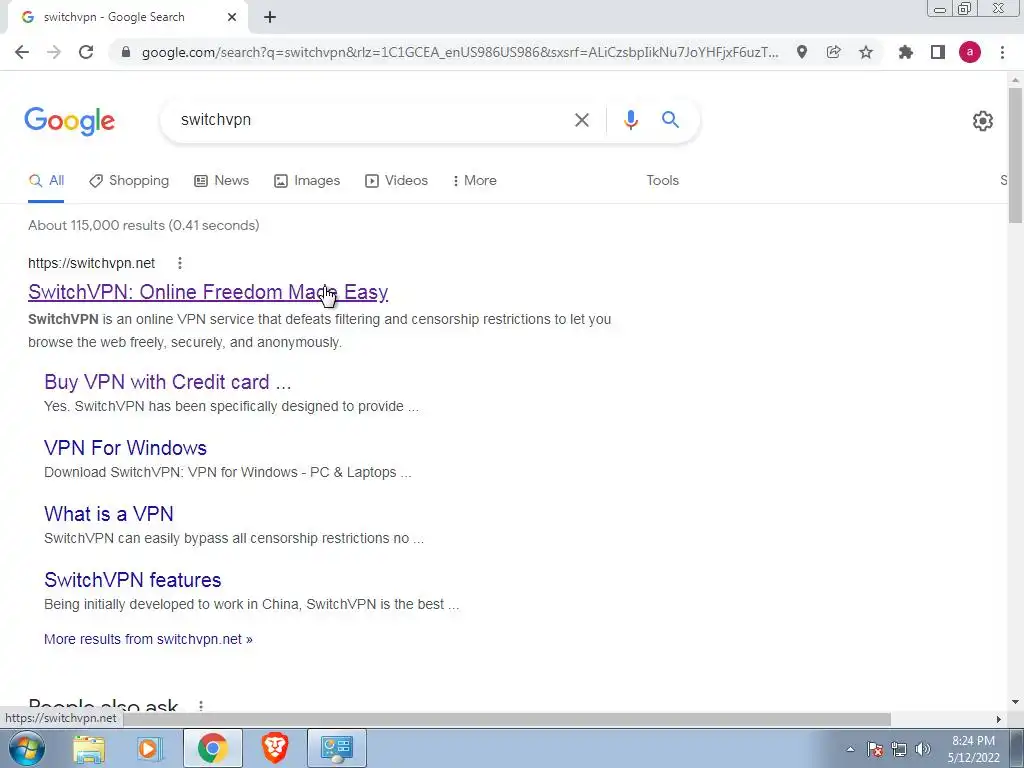
Task: Switch to the Shopping tab
Action: pos(129,181)
